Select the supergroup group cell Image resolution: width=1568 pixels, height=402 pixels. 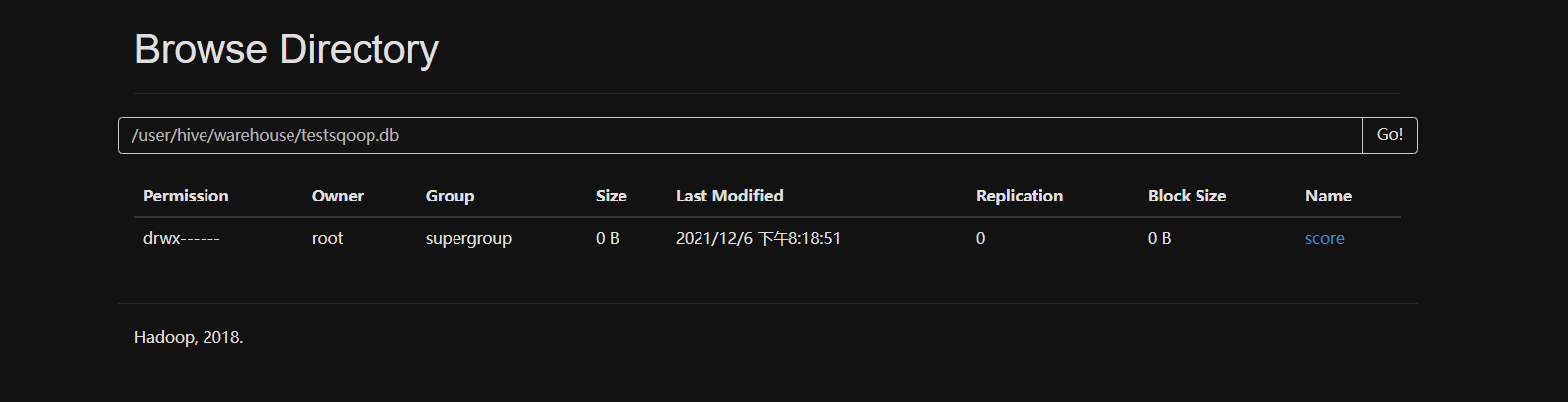[x=468, y=238]
